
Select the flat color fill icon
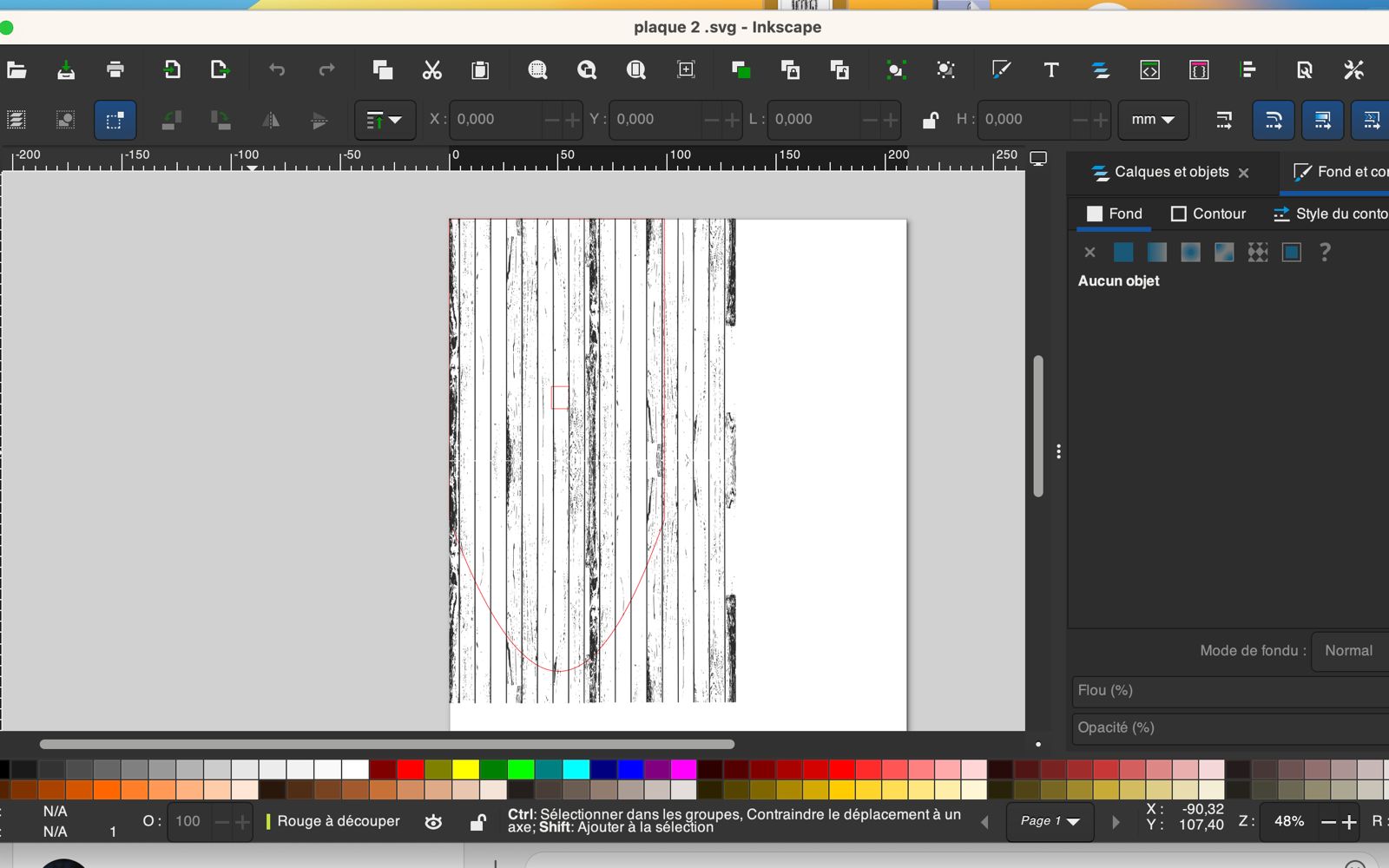pos(1123,253)
